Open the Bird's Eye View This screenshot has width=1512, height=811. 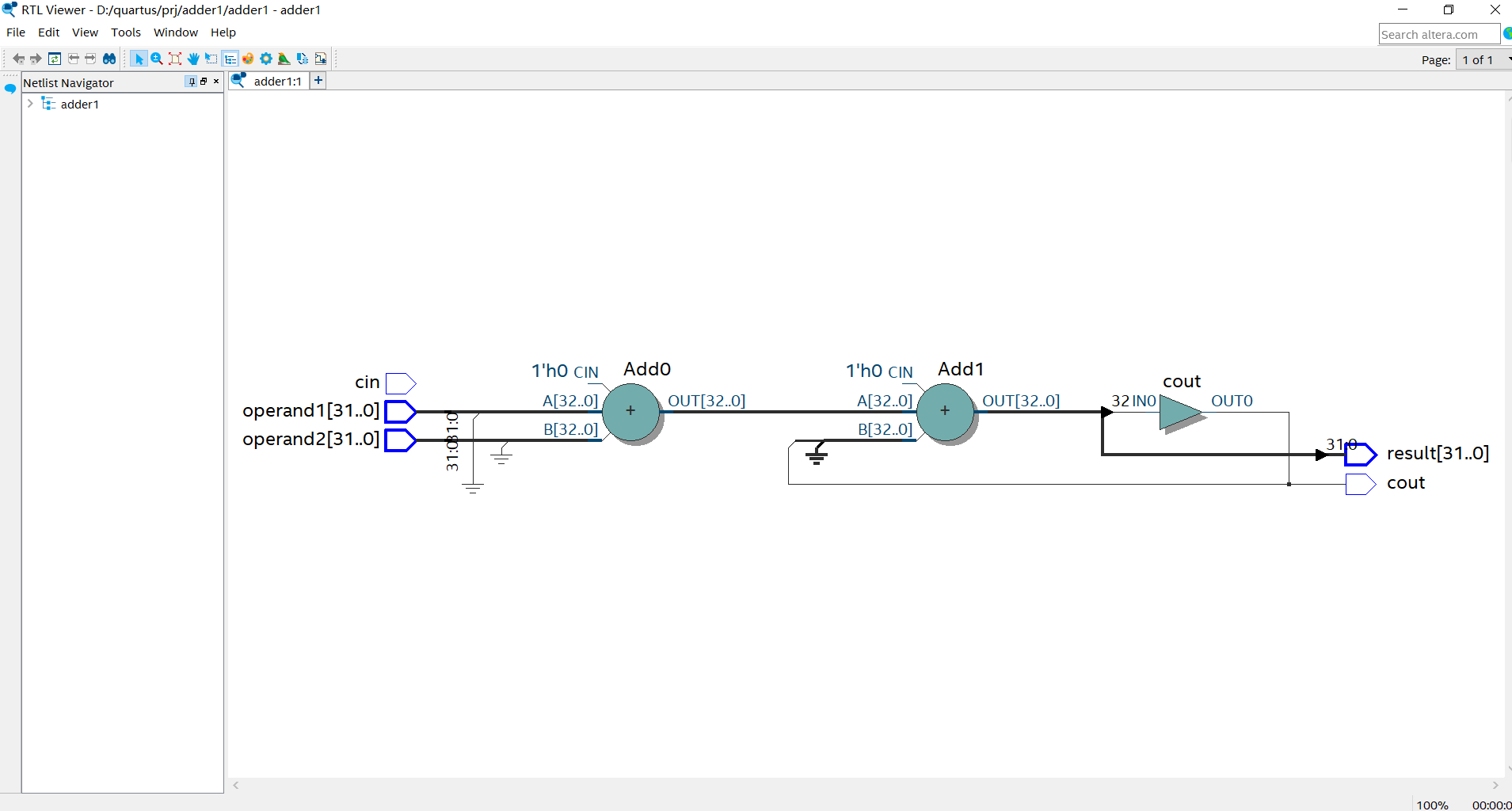point(284,58)
